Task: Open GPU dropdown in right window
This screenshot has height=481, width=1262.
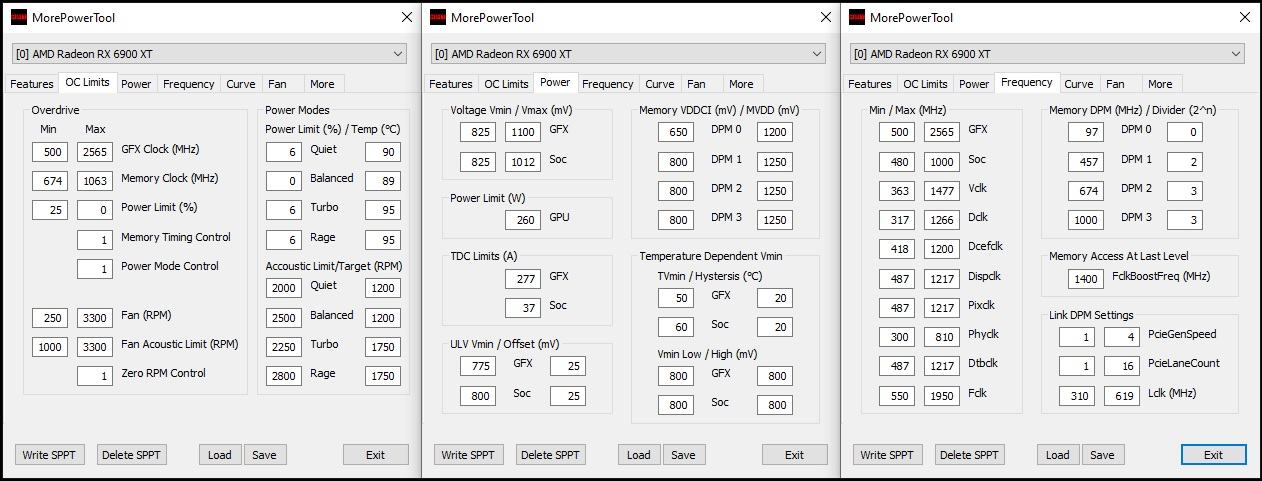Action: click(1047, 54)
